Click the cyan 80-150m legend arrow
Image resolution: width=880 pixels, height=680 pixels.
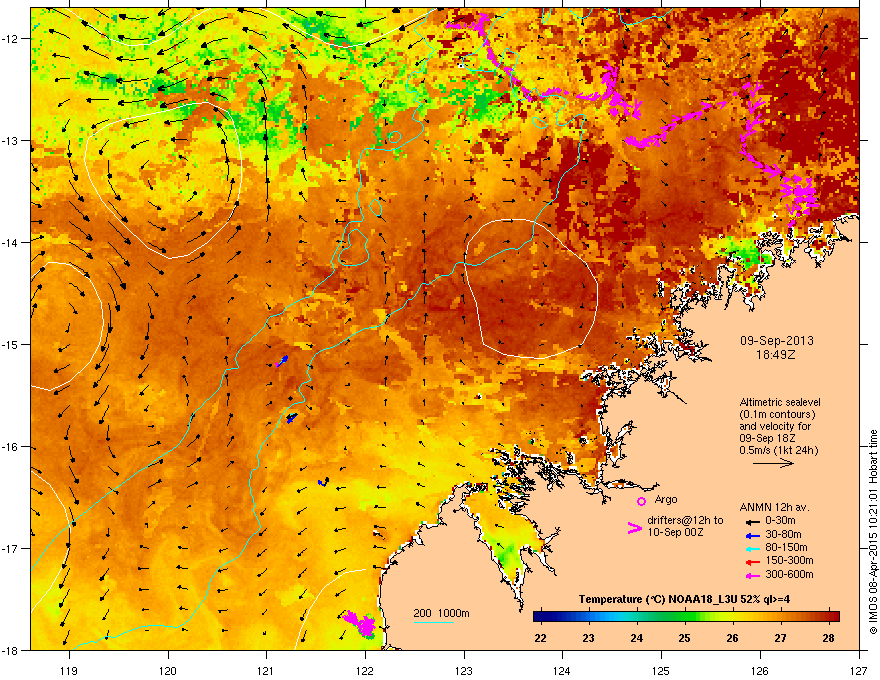(x=753, y=549)
